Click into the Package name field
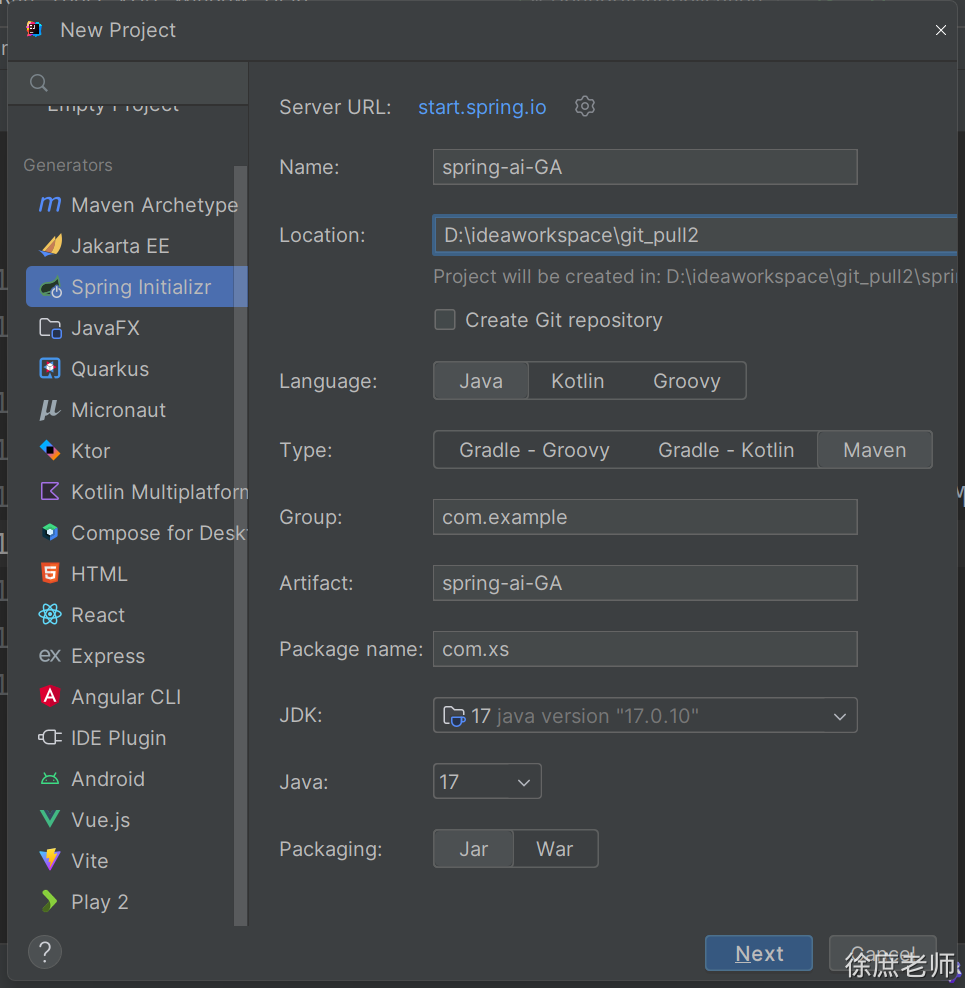Screen dimensions: 965x988 point(645,649)
